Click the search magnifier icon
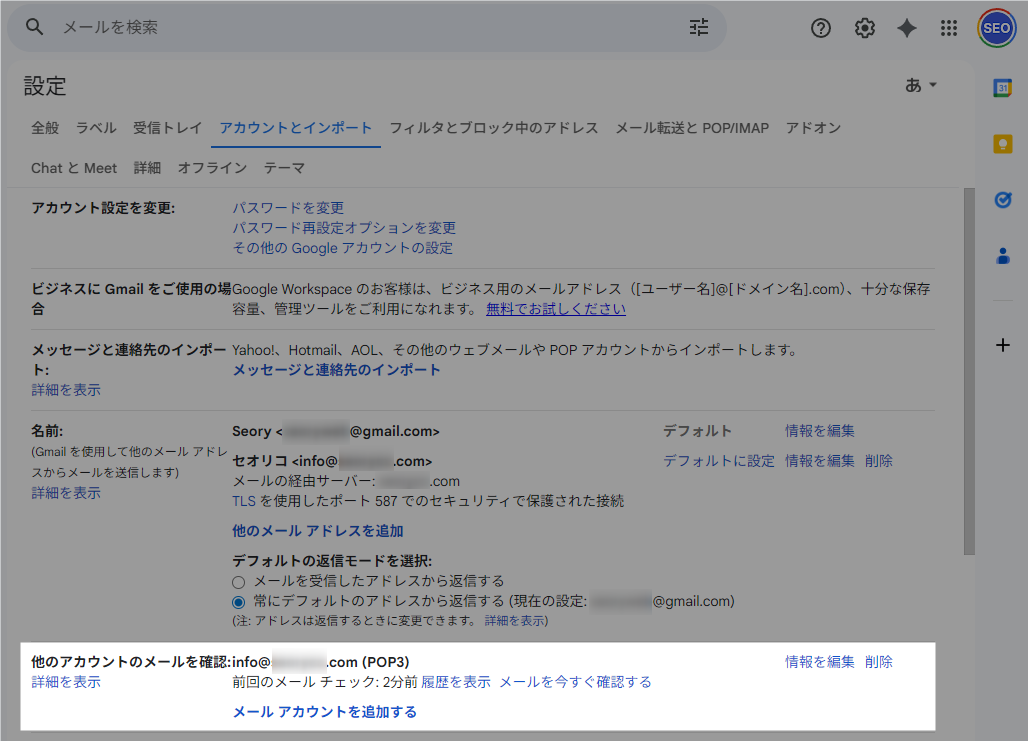The height and width of the screenshot is (741, 1028). tap(34, 28)
